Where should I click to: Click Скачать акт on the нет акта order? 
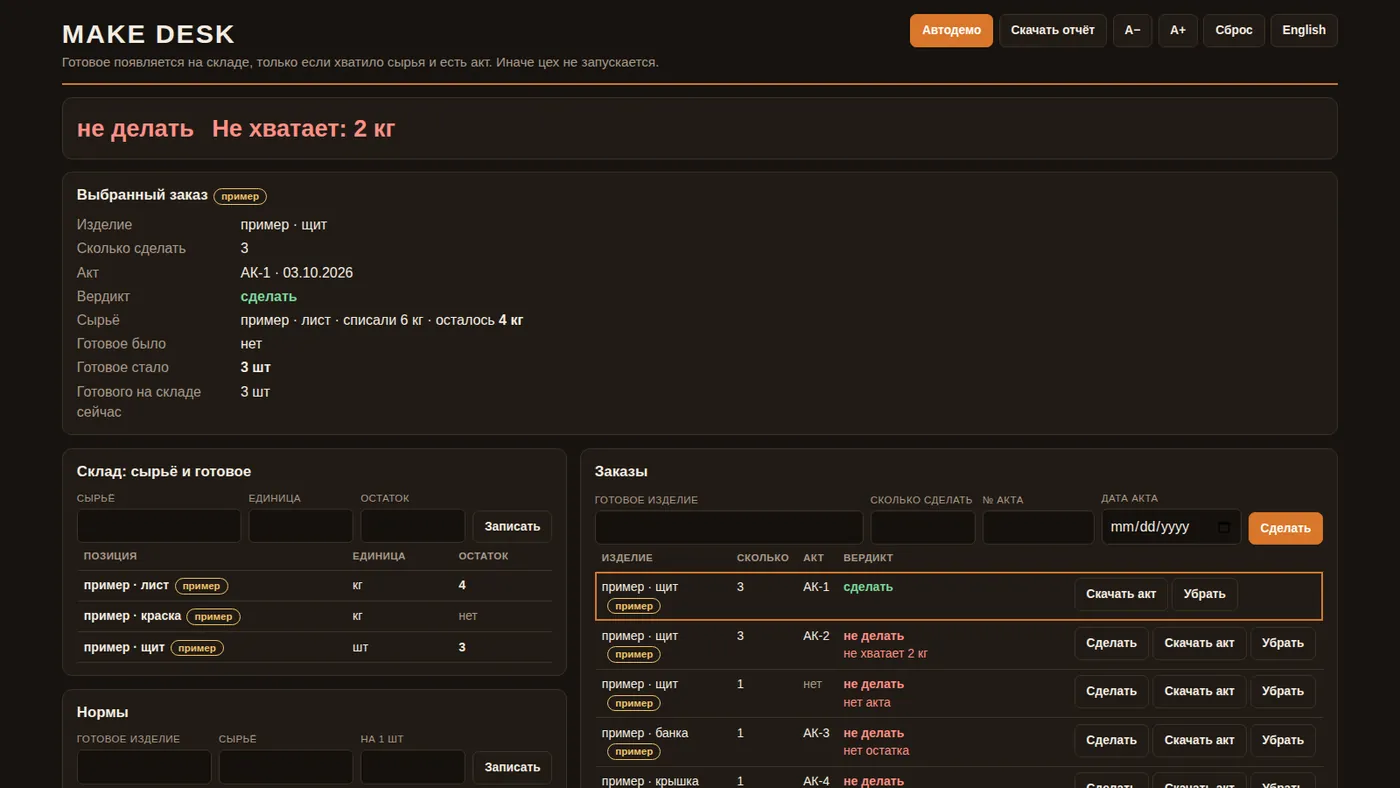click(1200, 691)
